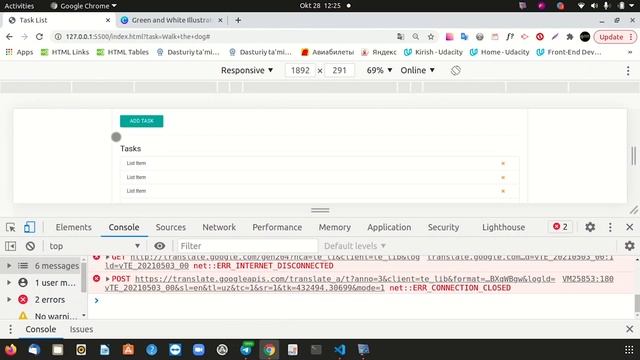Switch to the Application tab
The image size is (640, 360).
click(389, 227)
